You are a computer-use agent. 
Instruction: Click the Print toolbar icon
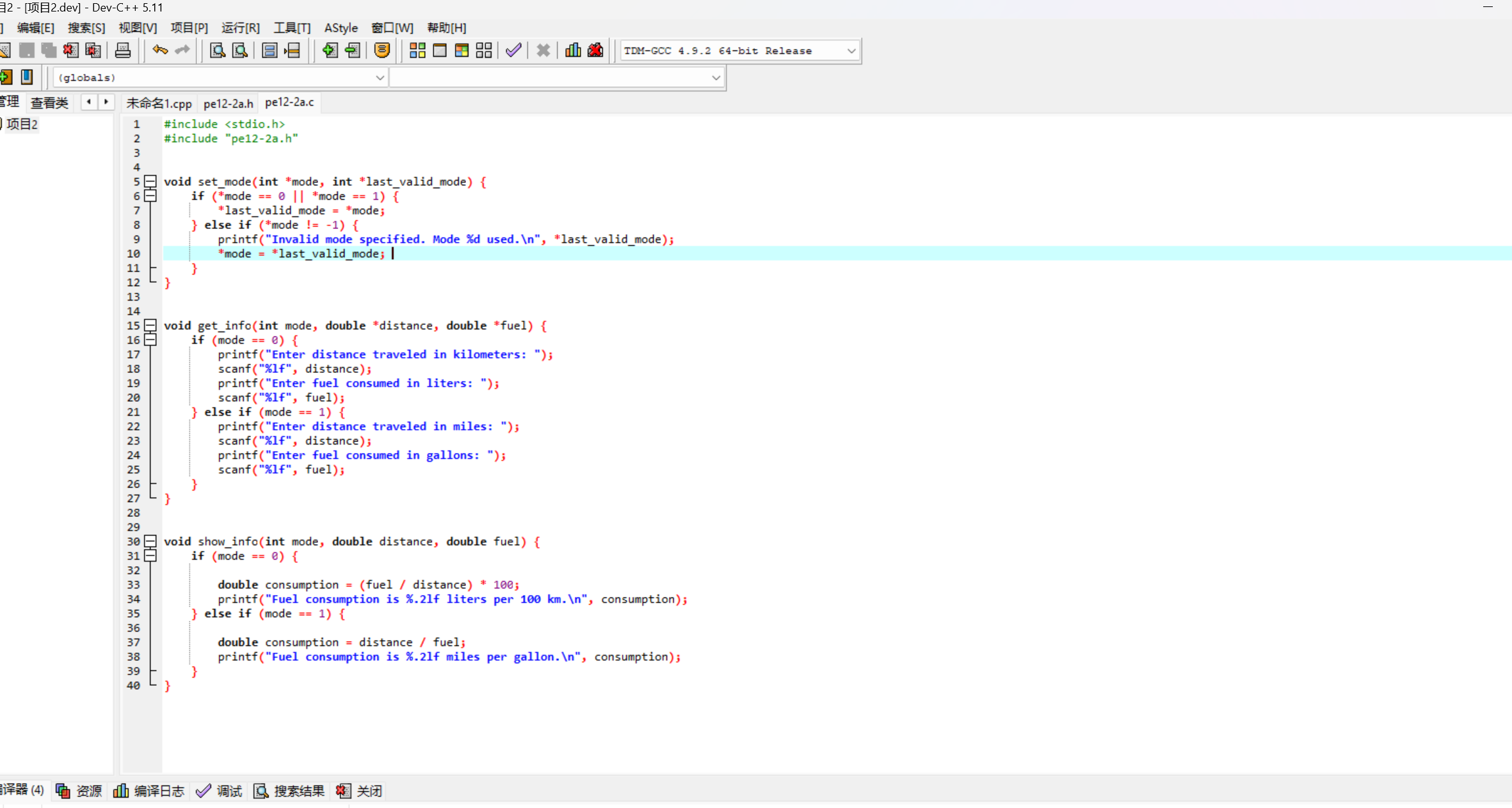point(123,51)
